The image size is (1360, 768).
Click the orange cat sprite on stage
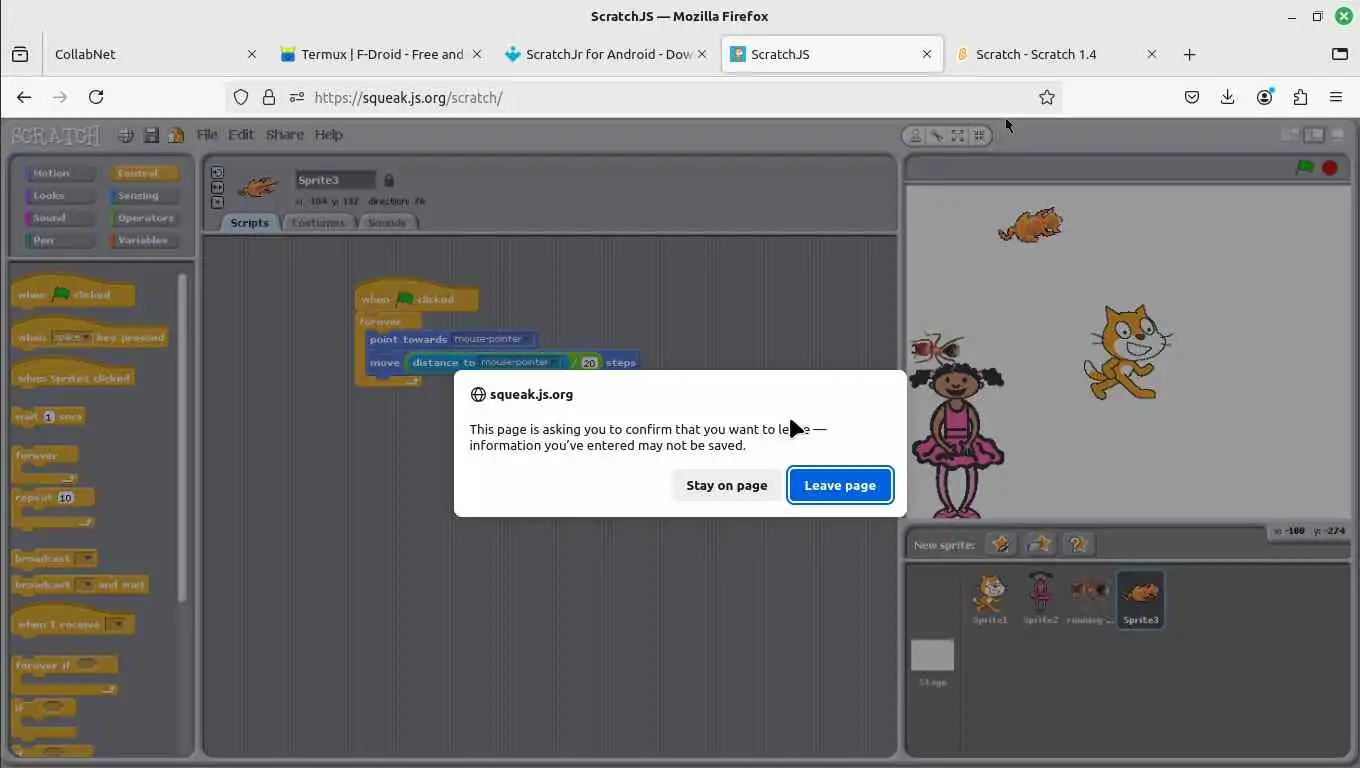[1127, 352]
